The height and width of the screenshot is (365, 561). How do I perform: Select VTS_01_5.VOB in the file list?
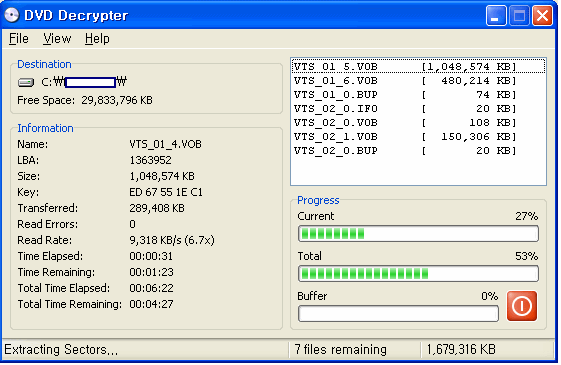pos(419,67)
